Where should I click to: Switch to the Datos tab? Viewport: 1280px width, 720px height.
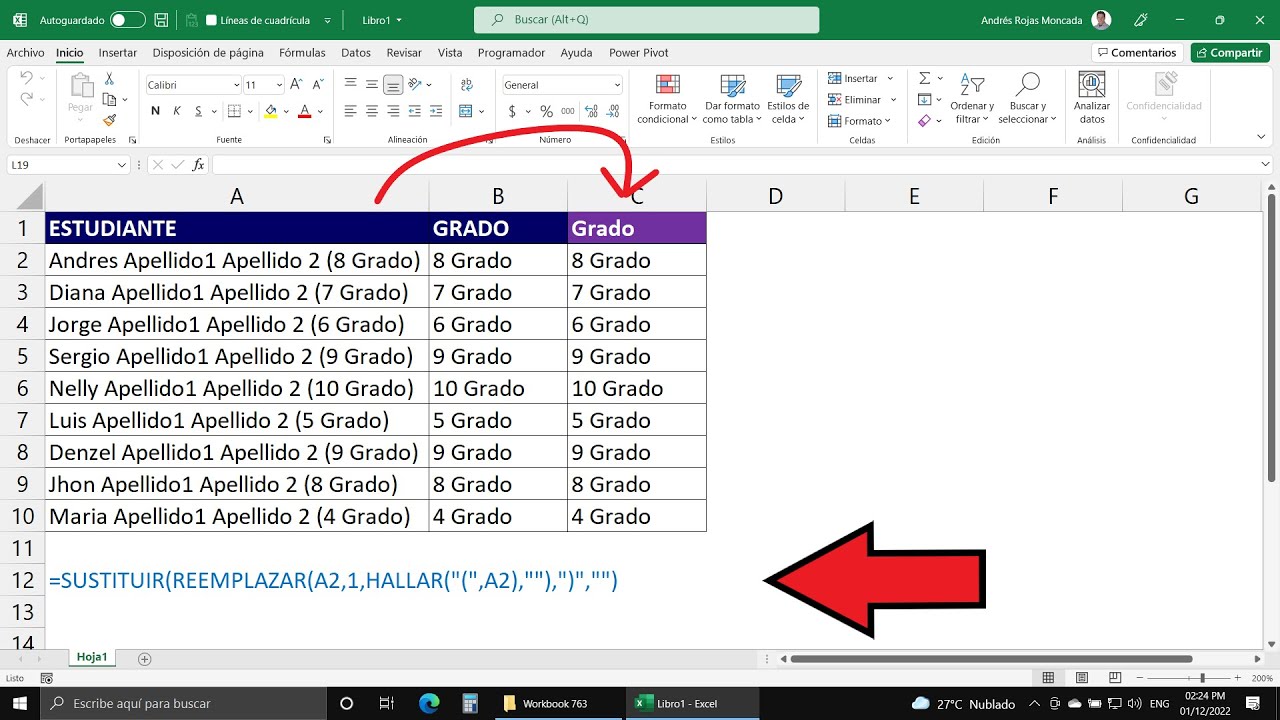click(x=356, y=53)
